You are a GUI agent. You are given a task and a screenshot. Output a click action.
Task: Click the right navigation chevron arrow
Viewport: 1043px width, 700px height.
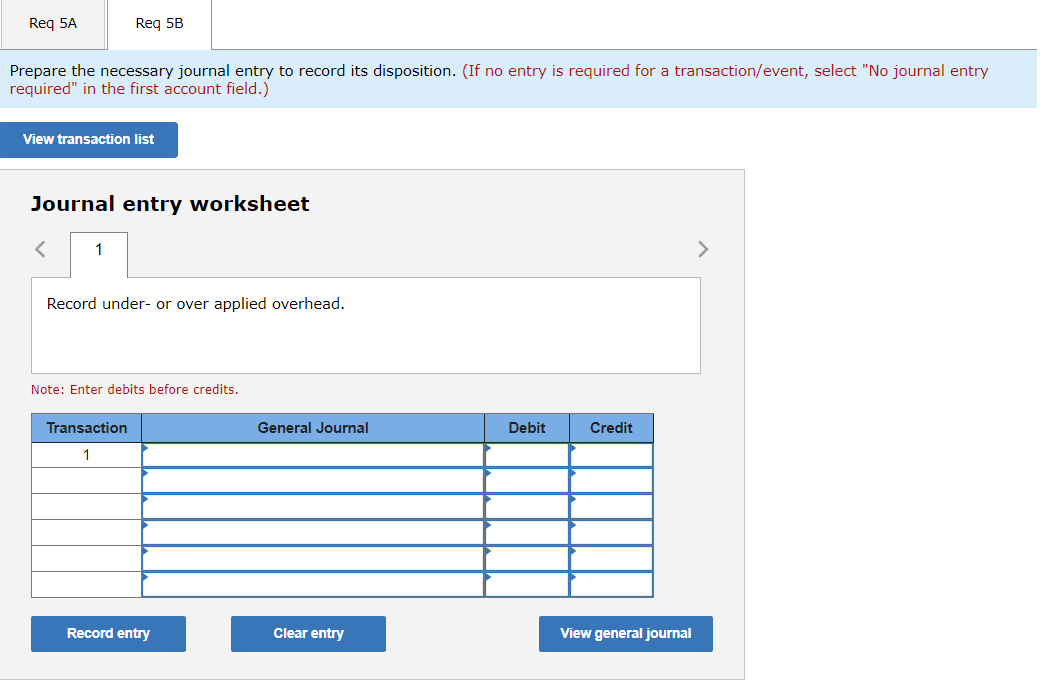click(x=703, y=249)
